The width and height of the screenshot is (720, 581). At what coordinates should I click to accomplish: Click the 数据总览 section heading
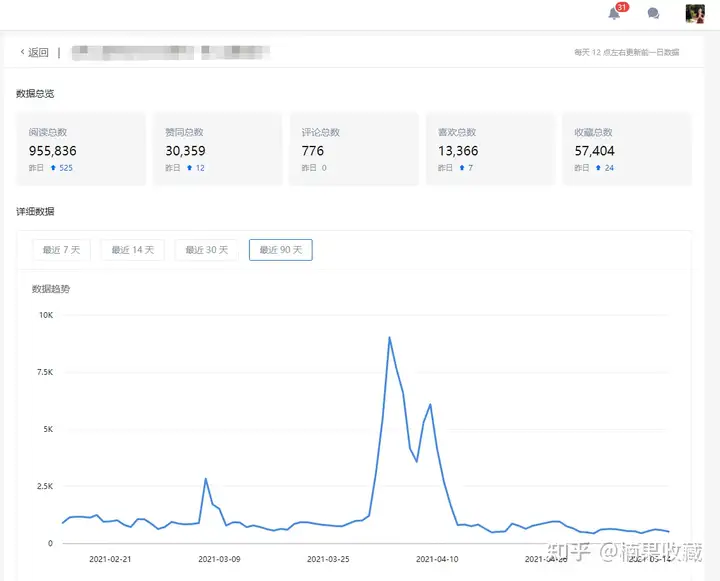[35, 94]
